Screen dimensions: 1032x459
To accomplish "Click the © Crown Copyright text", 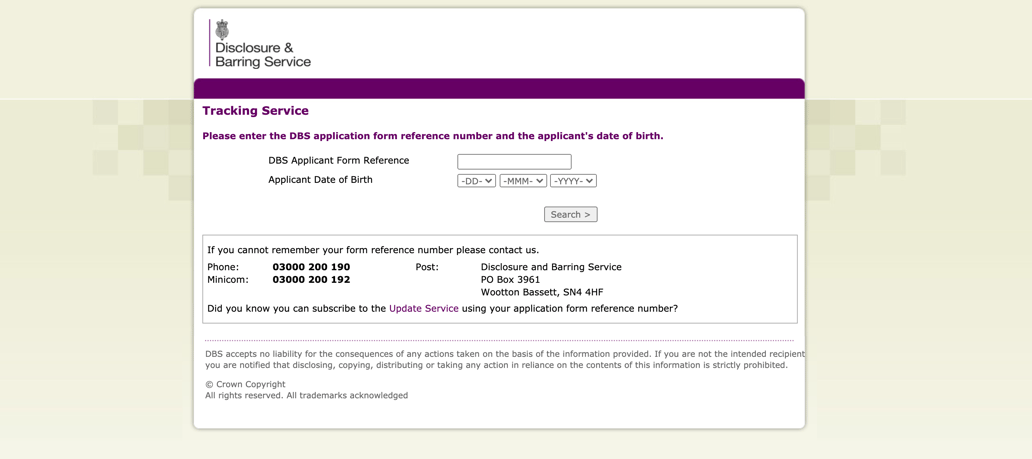I will click(245, 385).
